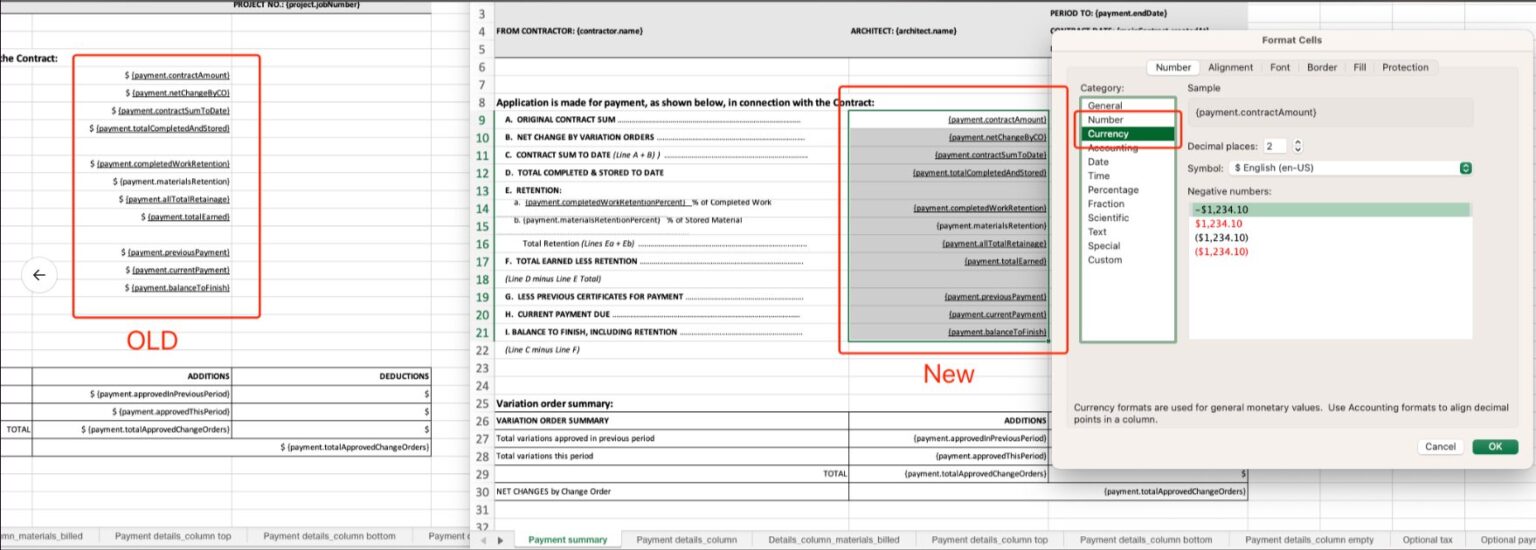Click the next-sheet arrow beside Payment summary tab
The image size is (1536, 550).
[x=501, y=539]
